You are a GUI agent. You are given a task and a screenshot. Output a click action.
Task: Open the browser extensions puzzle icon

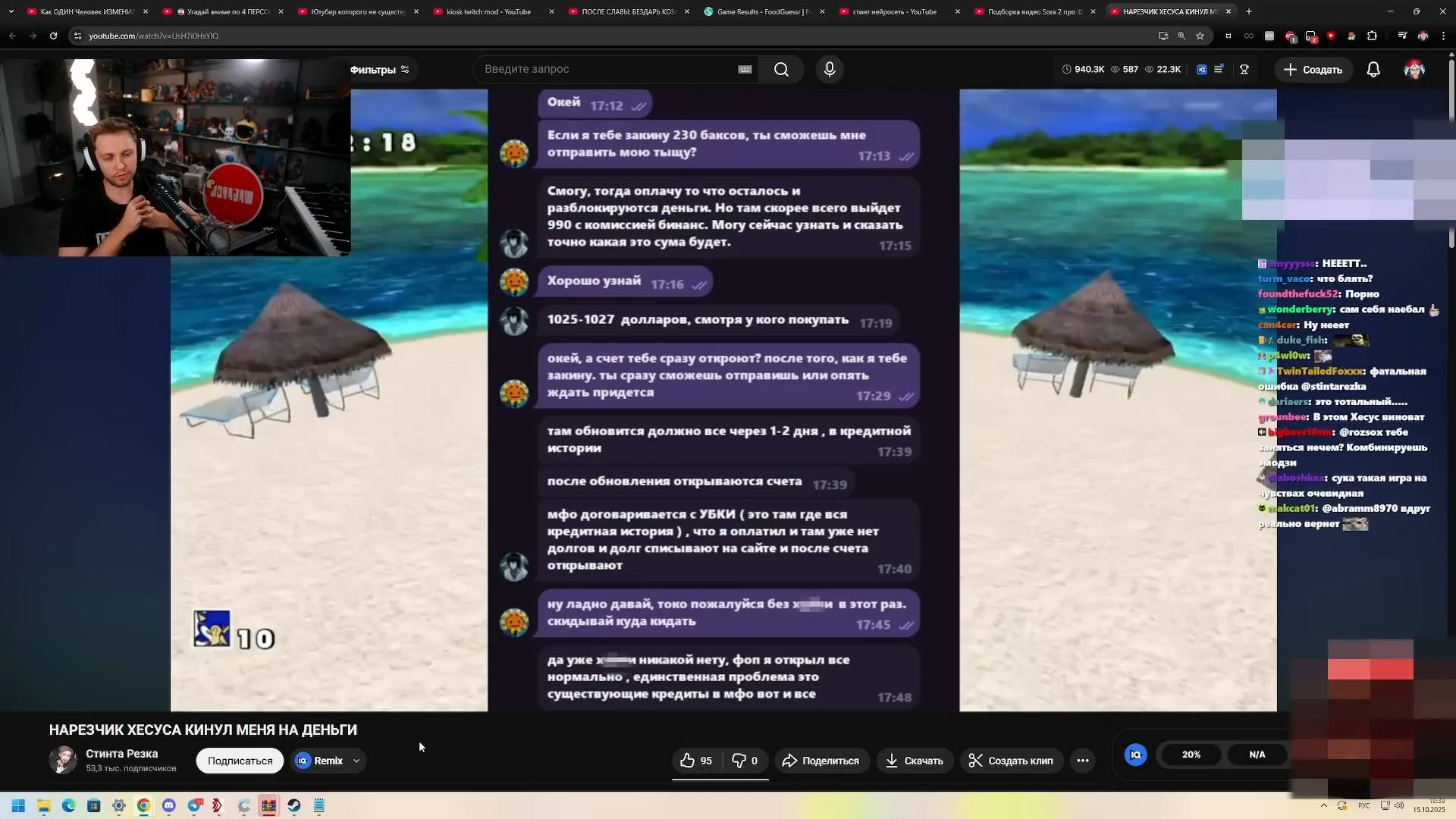coord(1372,36)
